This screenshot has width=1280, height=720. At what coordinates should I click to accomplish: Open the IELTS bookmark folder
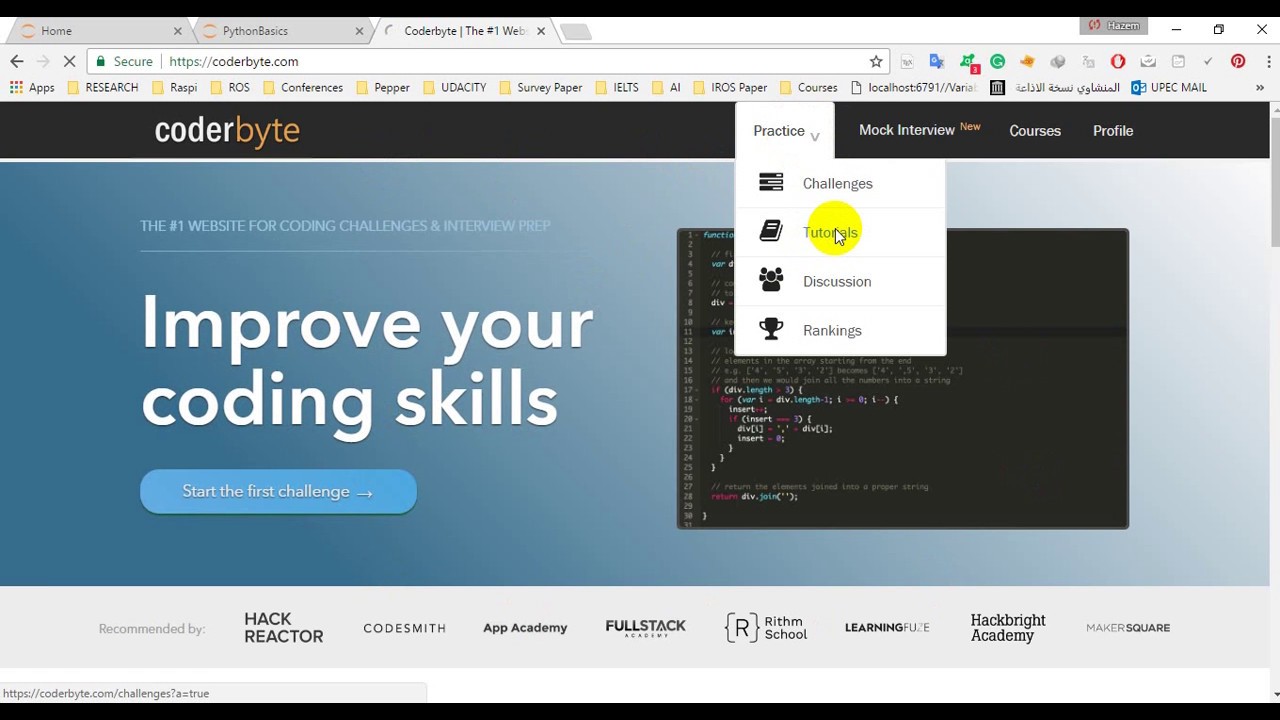616,87
